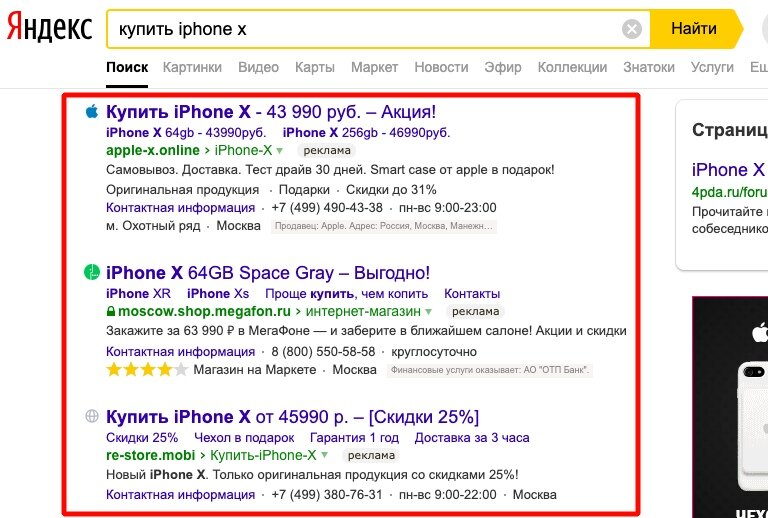
Task: Click the Купить-iPhone-X URL path
Action: pyautogui.click(x=263, y=455)
